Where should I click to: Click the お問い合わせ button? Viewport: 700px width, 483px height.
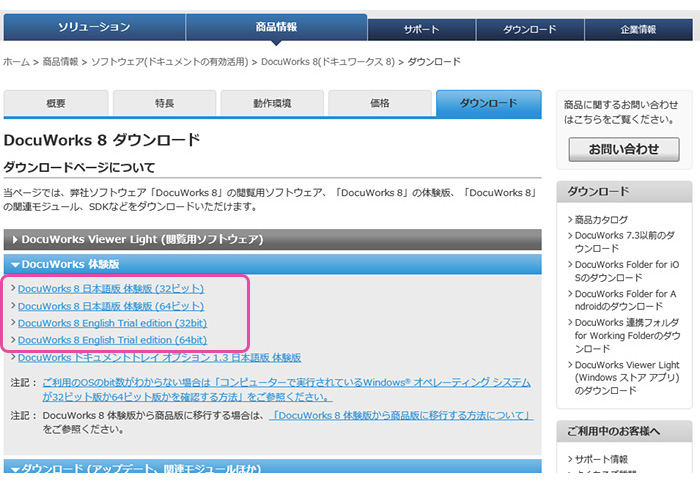point(624,149)
